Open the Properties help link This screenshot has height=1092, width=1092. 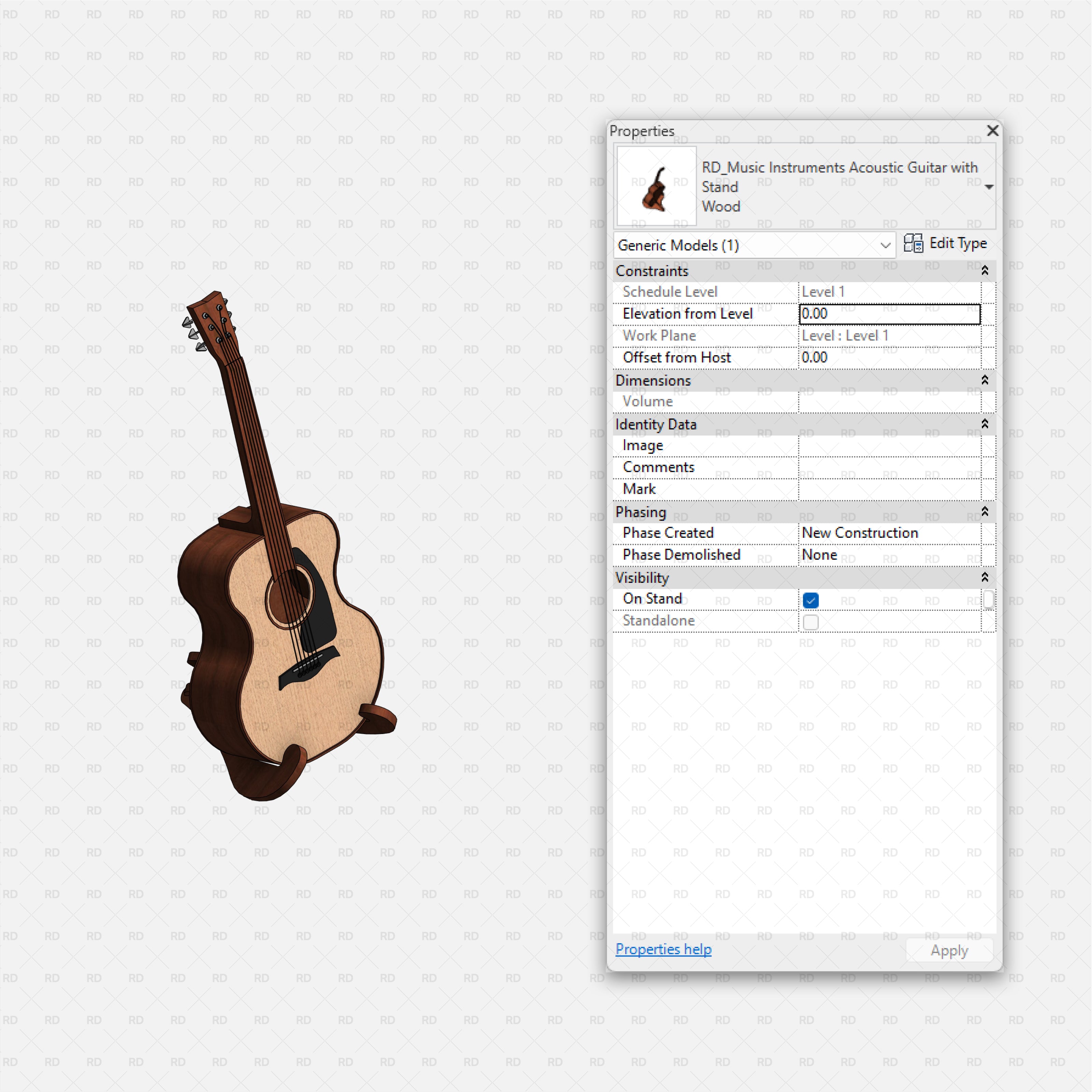tap(663, 950)
